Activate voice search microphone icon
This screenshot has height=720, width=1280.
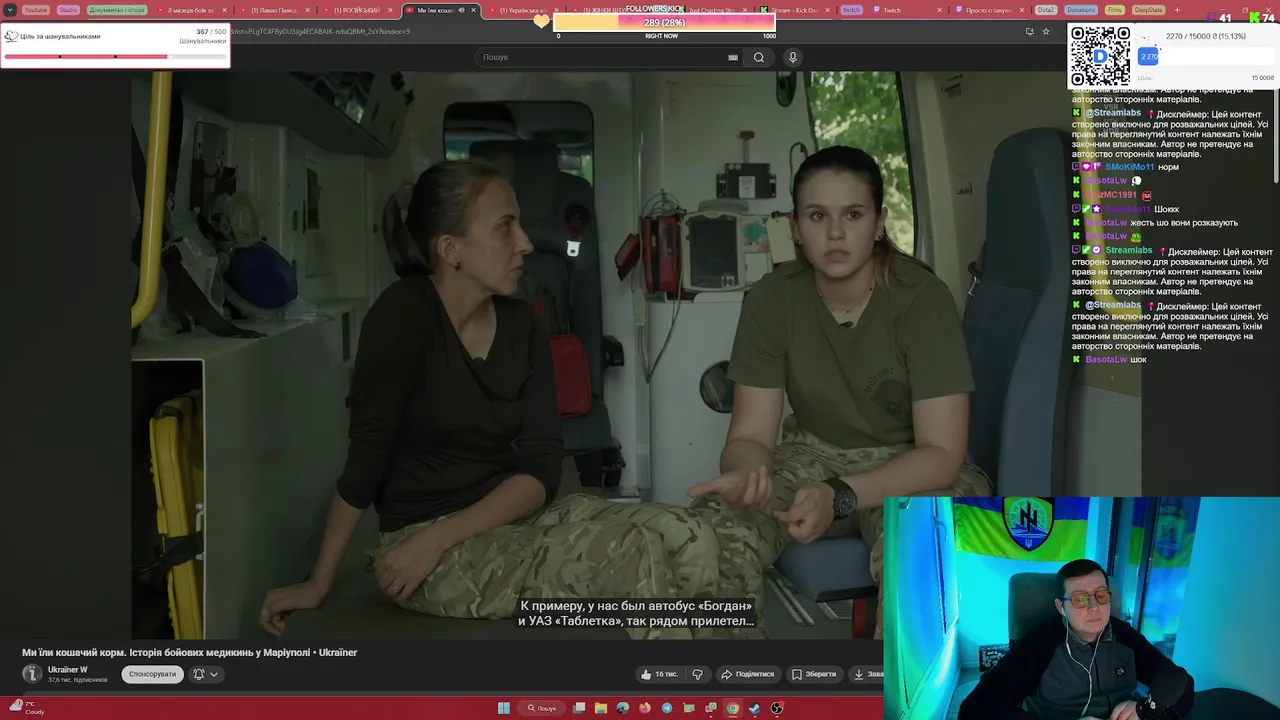(x=793, y=57)
